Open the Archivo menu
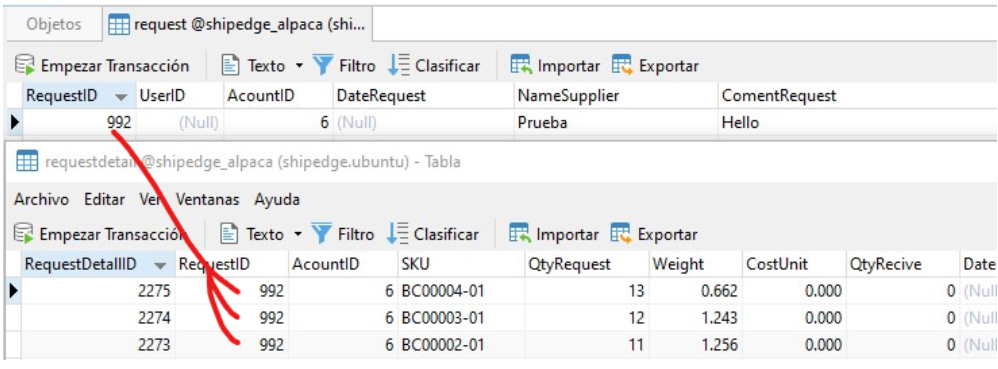Image resolution: width=998 pixels, height=369 pixels. (41, 200)
